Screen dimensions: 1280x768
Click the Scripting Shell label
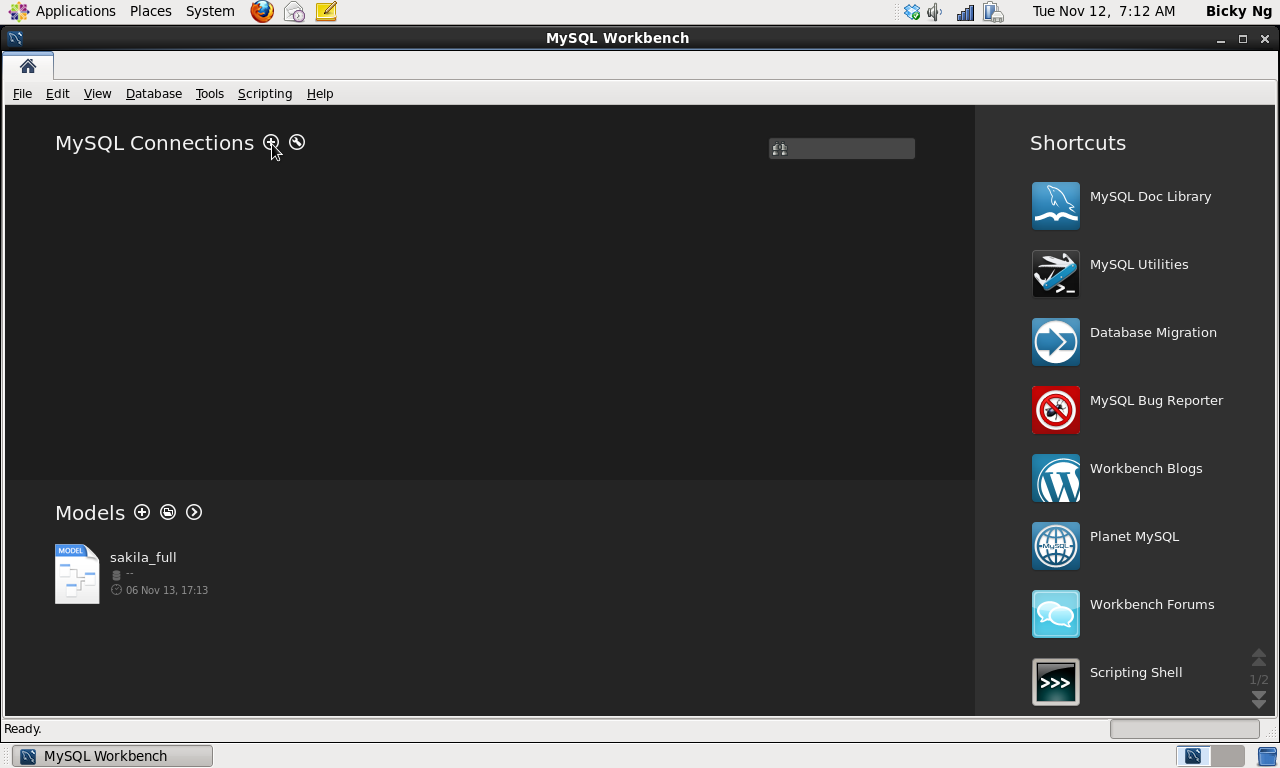(x=1136, y=673)
